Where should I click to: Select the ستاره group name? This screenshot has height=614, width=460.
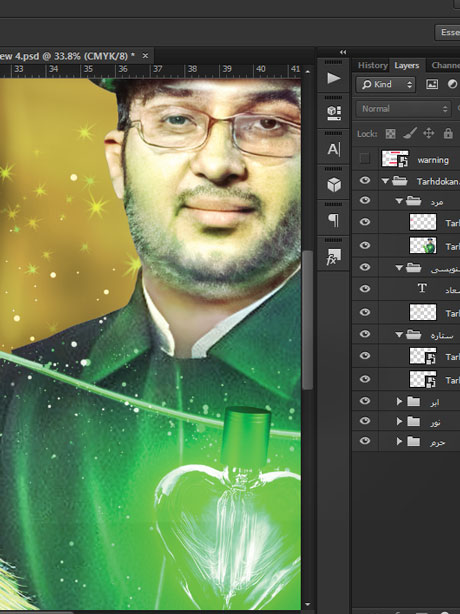tap(442, 336)
